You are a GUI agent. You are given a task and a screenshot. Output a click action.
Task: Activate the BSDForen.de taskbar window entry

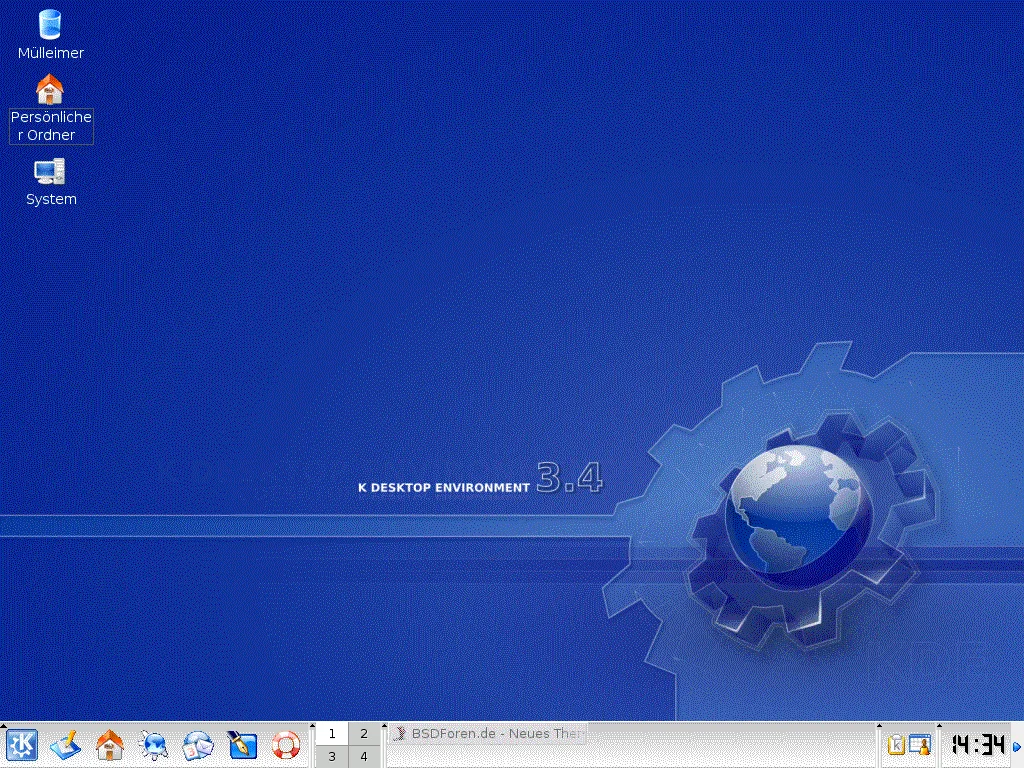click(488, 734)
